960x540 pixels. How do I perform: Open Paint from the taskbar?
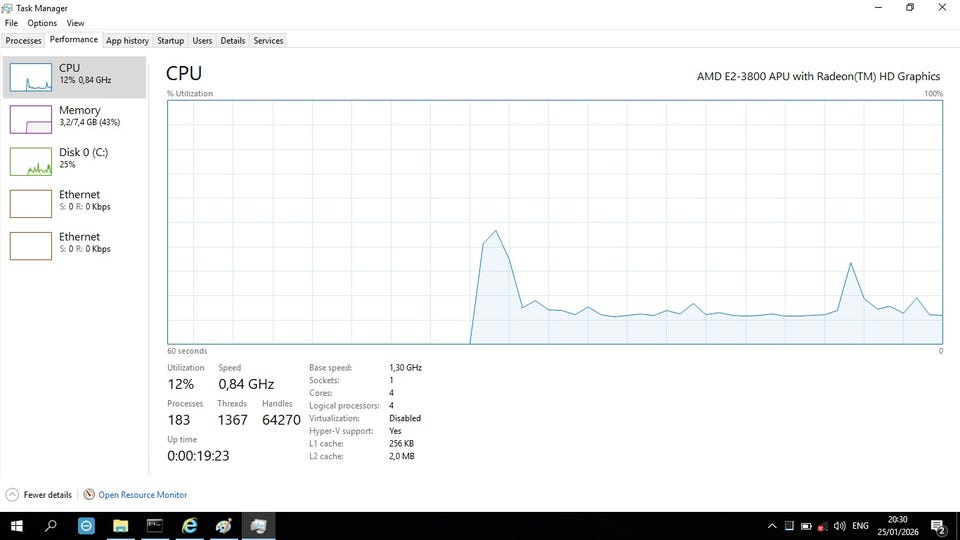224,526
